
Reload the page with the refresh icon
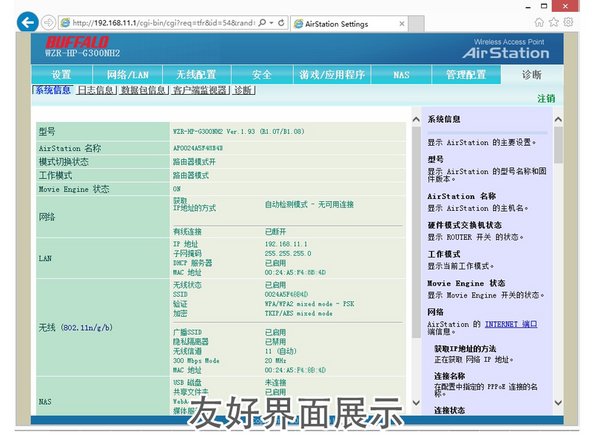coord(281,23)
